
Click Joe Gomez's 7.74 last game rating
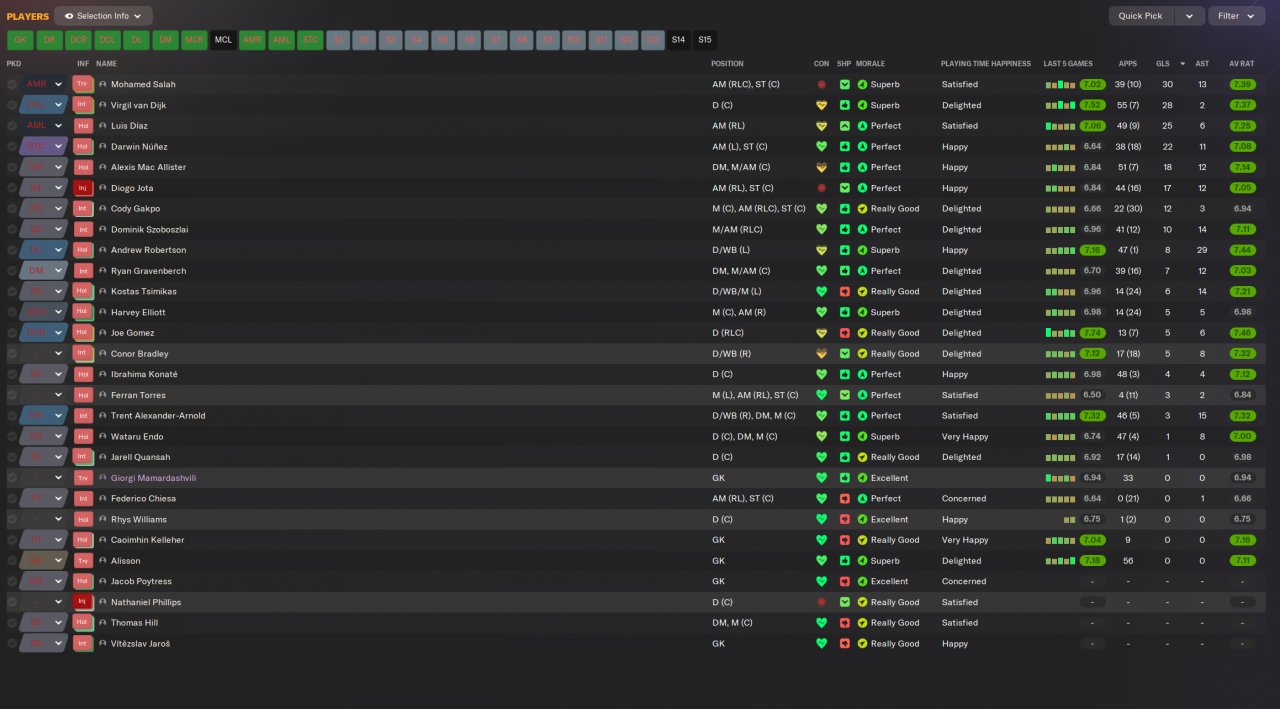click(x=1092, y=333)
